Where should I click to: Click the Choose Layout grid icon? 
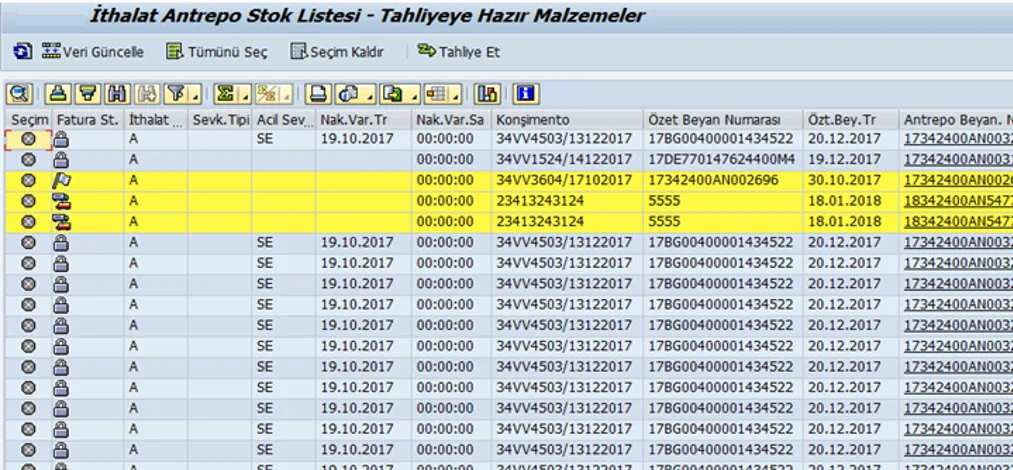pyautogui.click(x=435, y=94)
